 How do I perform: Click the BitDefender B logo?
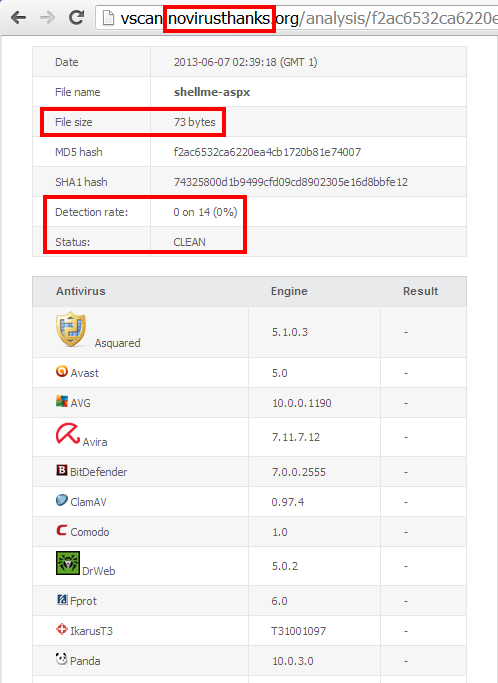62,470
